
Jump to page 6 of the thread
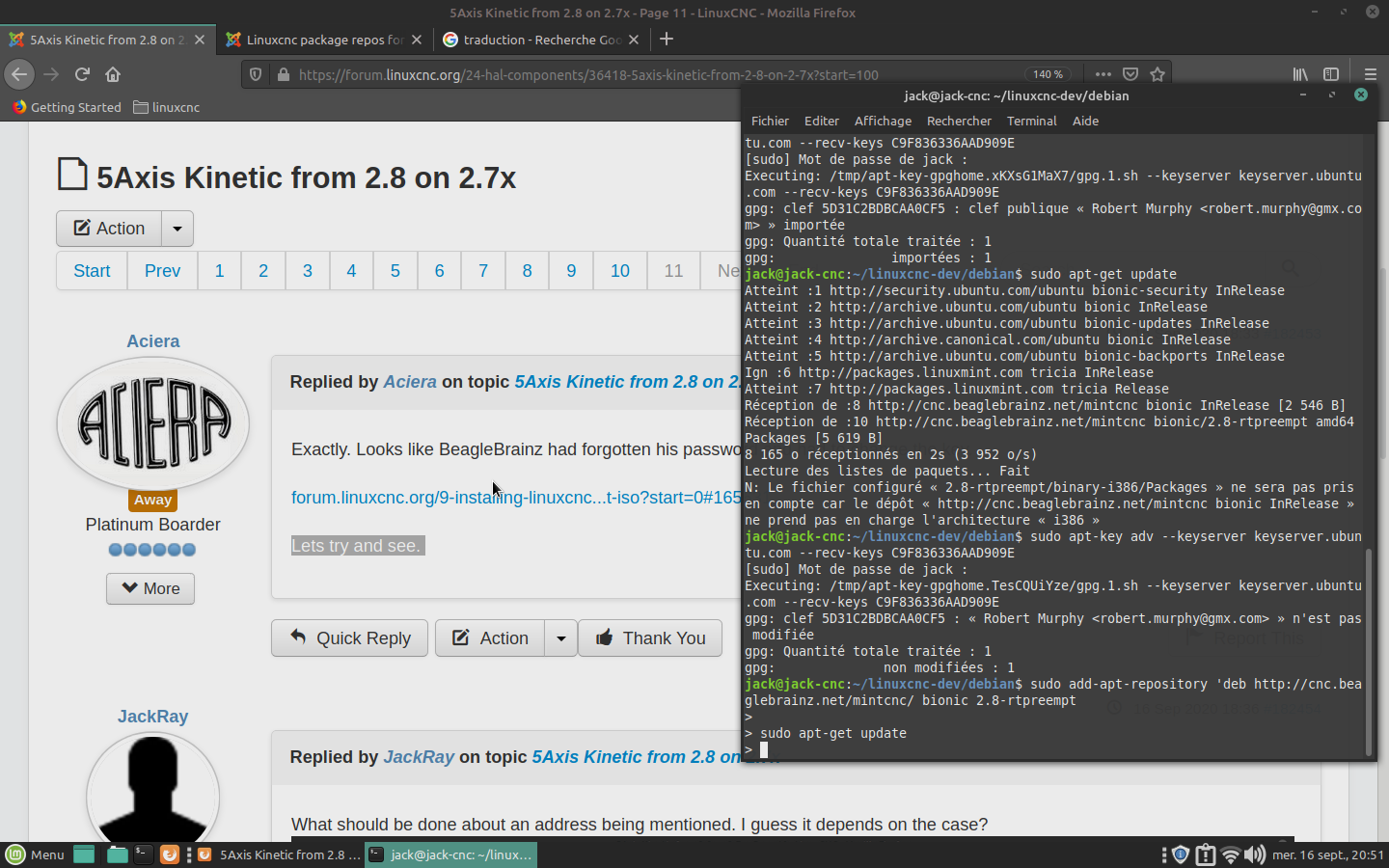[x=439, y=271]
